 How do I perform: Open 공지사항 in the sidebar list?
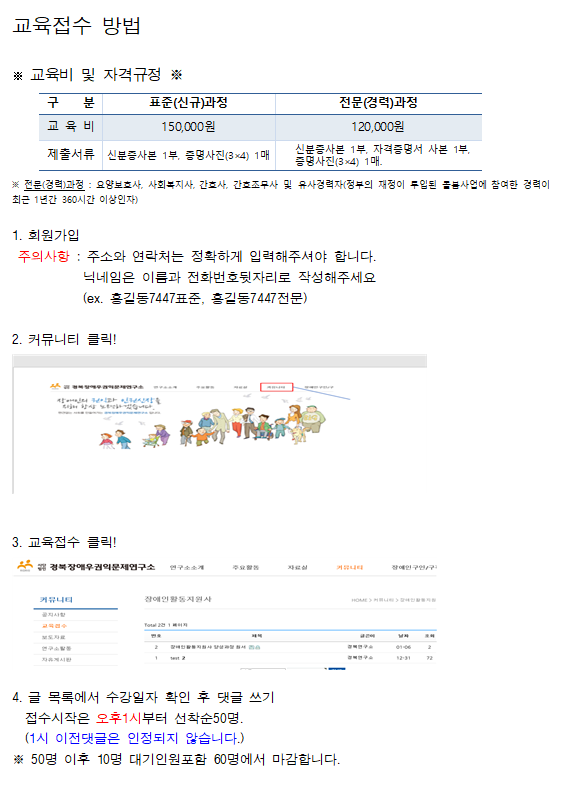(x=53, y=615)
